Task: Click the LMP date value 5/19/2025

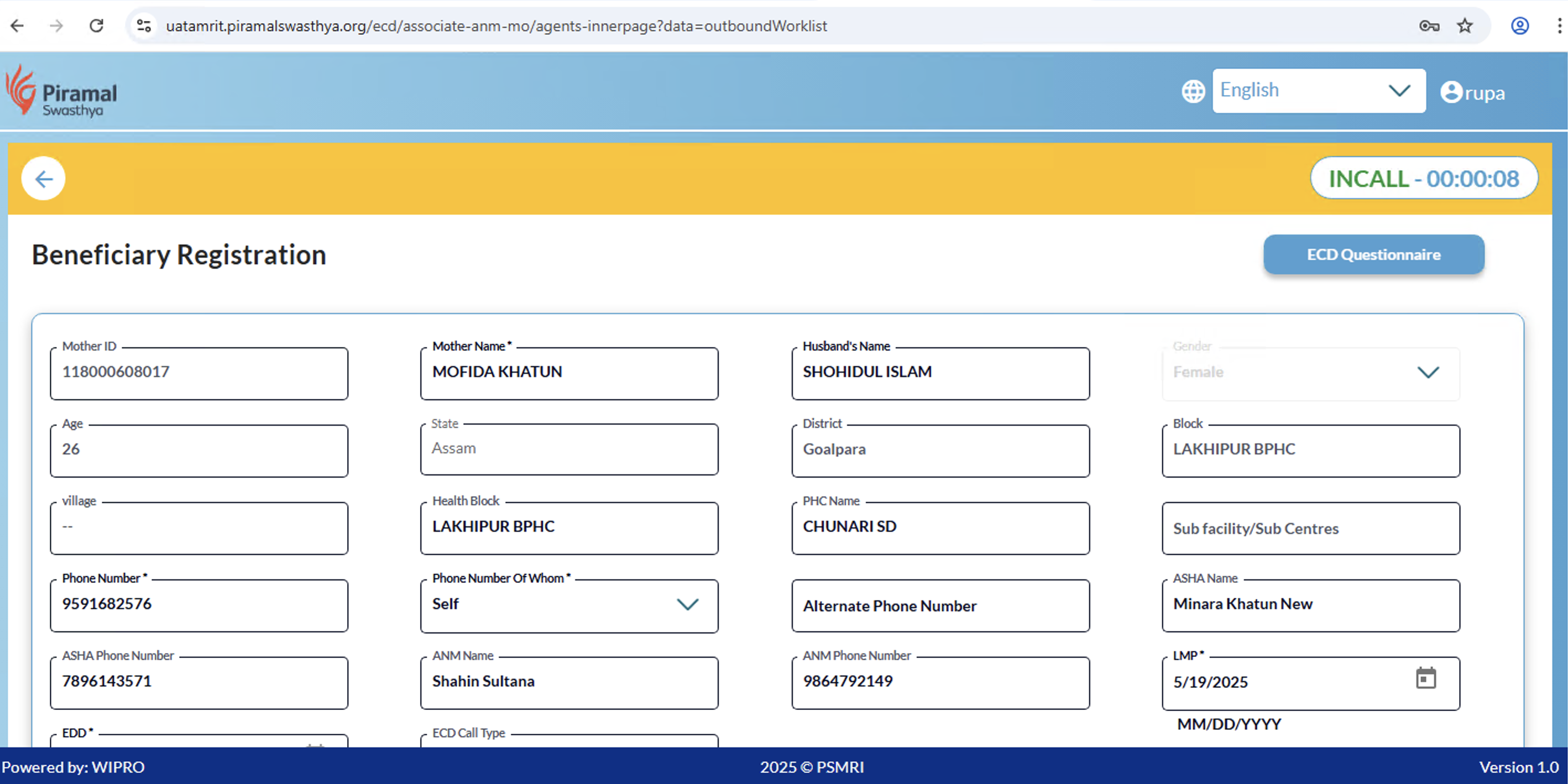Action: tap(1210, 682)
